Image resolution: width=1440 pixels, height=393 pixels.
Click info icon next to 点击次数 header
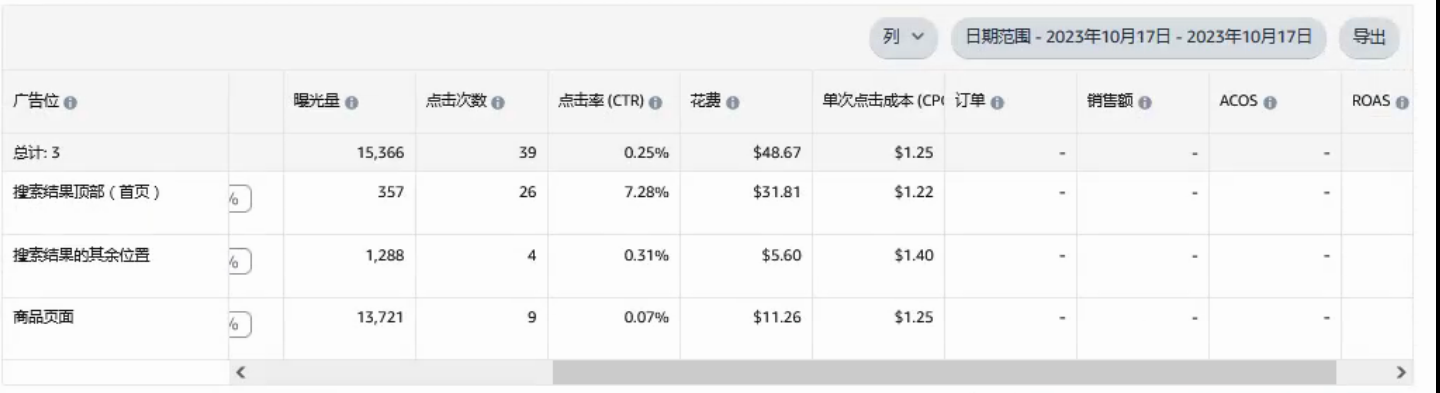coord(497,103)
